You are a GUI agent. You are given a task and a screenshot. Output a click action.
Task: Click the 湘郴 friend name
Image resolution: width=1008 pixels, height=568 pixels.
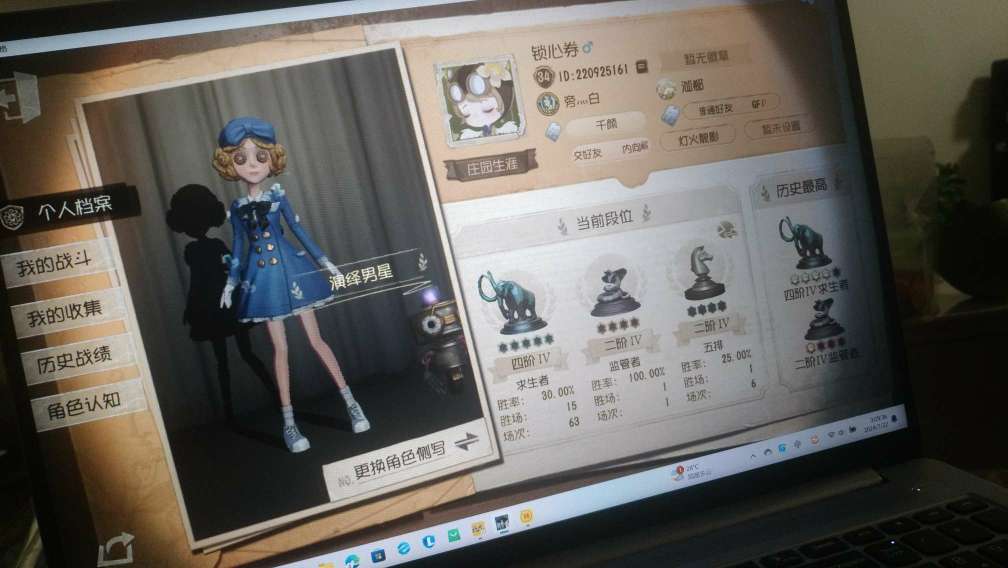click(692, 84)
